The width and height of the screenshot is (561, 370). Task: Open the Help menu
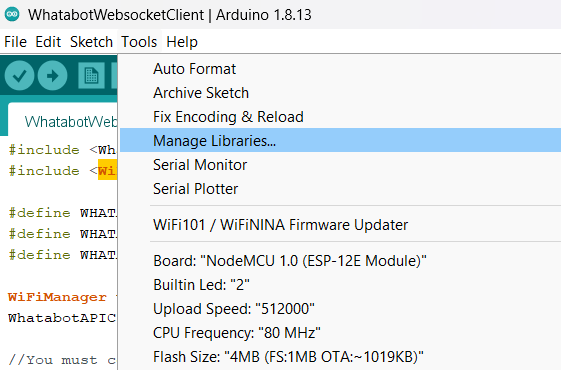(x=182, y=42)
